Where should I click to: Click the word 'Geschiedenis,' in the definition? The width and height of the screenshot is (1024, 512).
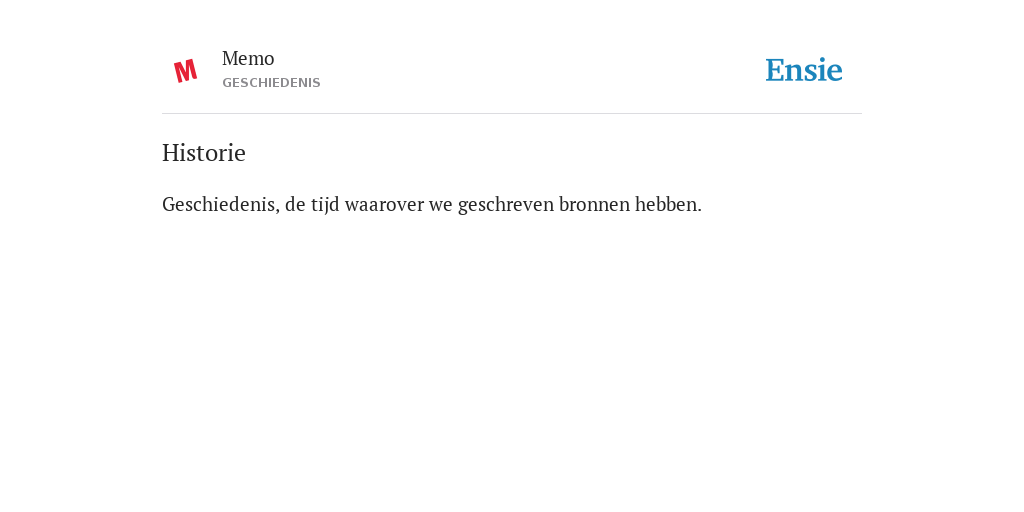pyautogui.click(x=221, y=204)
